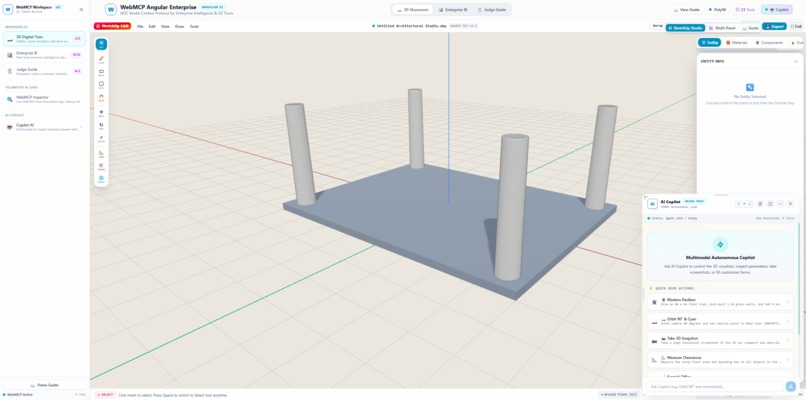Open Ground Plane dropdown in status bar
The image size is (806, 400).
(620, 394)
